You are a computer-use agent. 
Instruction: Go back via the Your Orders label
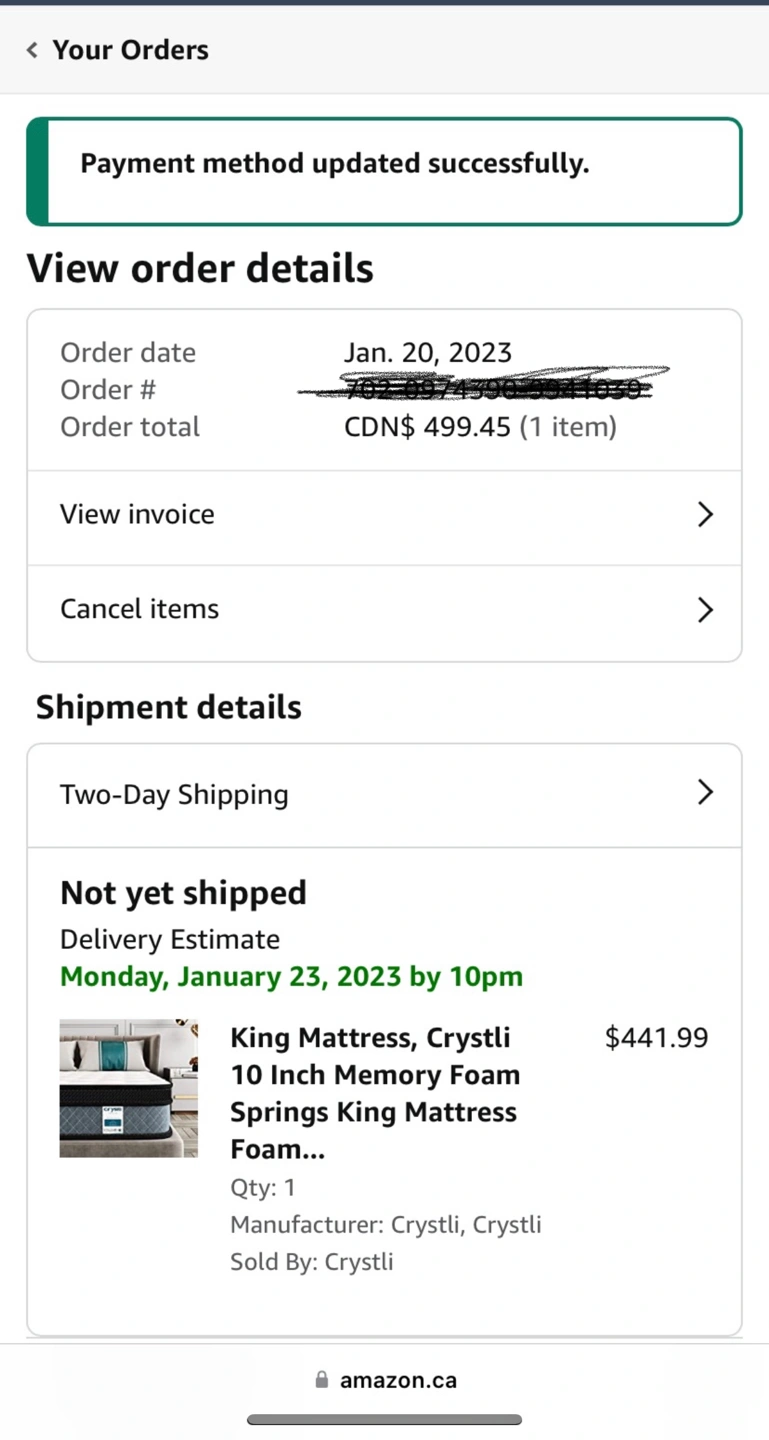[x=130, y=50]
